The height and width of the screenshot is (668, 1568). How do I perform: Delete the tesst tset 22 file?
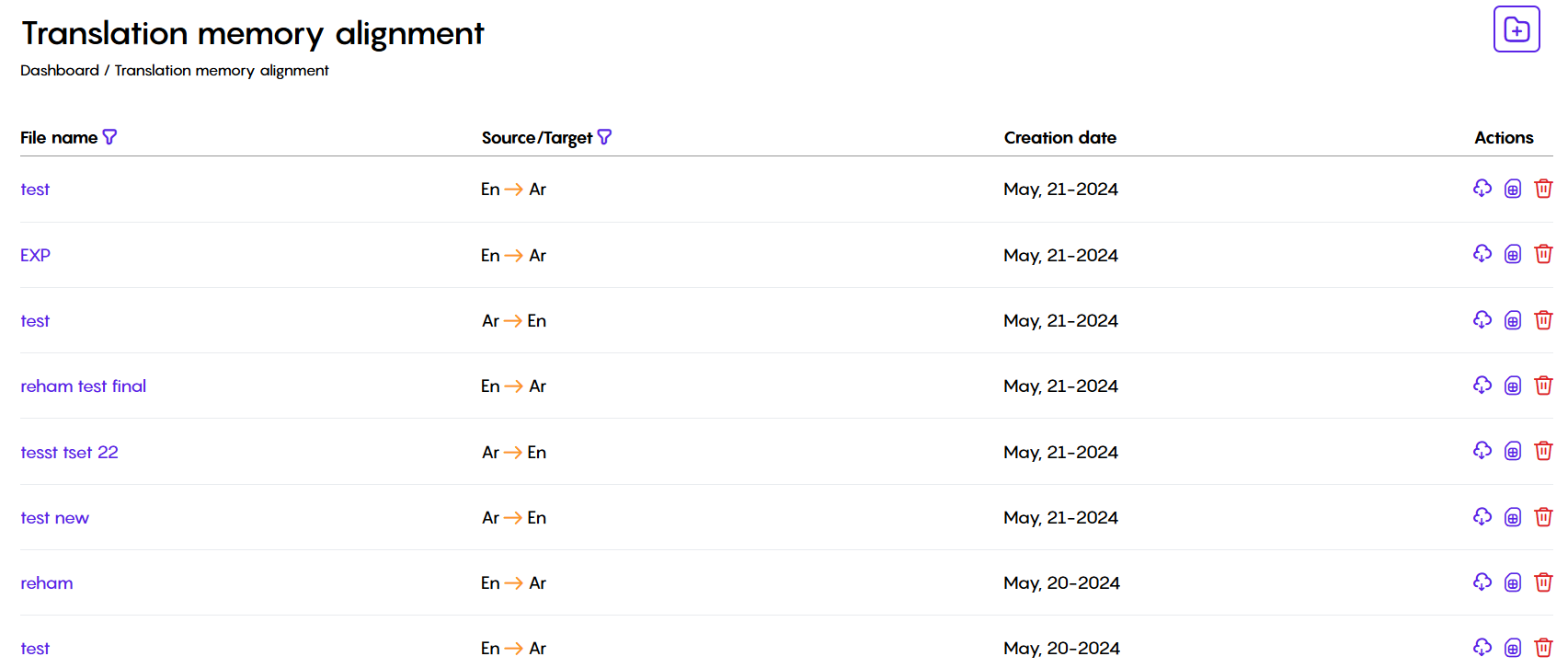tap(1543, 451)
